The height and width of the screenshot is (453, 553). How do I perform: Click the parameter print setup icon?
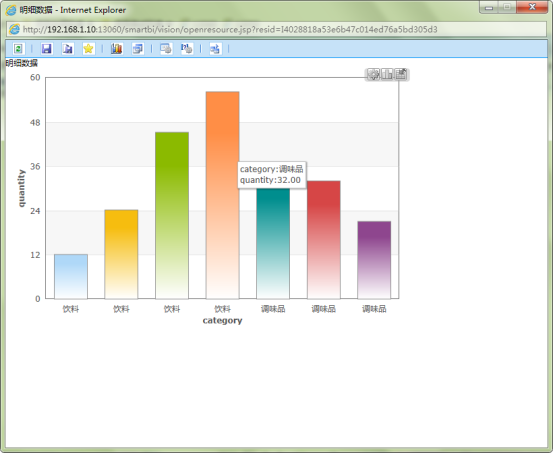(187, 48)
